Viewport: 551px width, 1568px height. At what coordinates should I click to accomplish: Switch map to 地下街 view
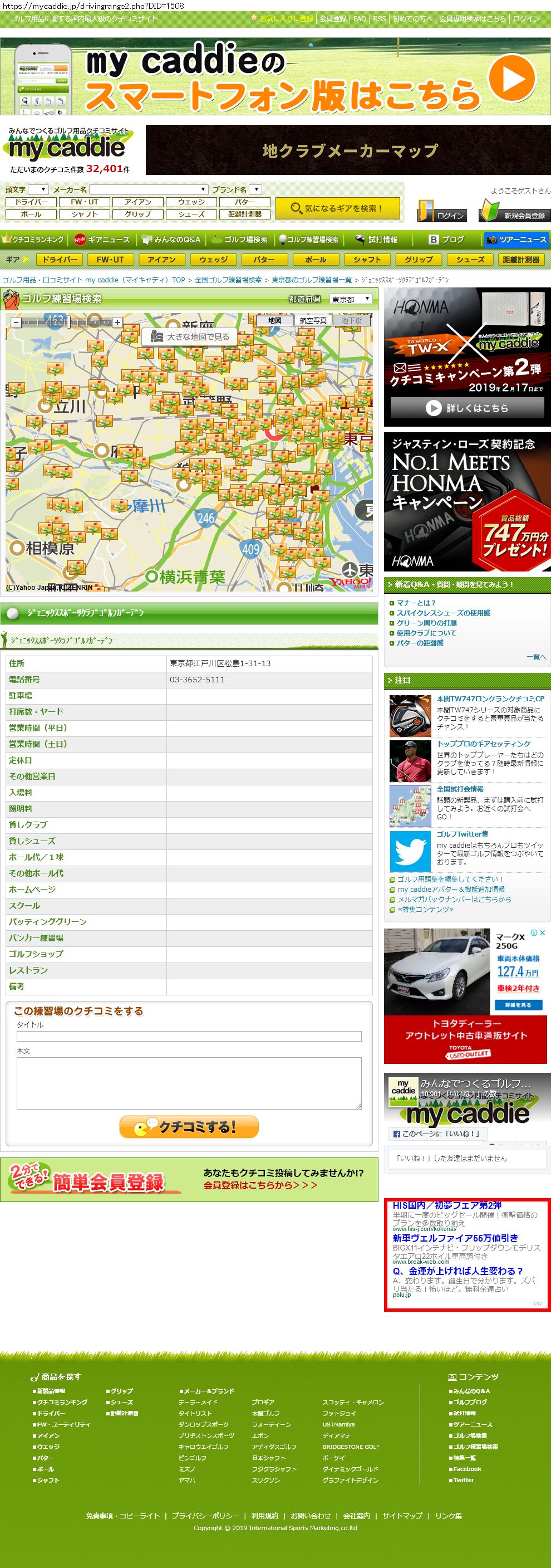(x=352, y=320)
